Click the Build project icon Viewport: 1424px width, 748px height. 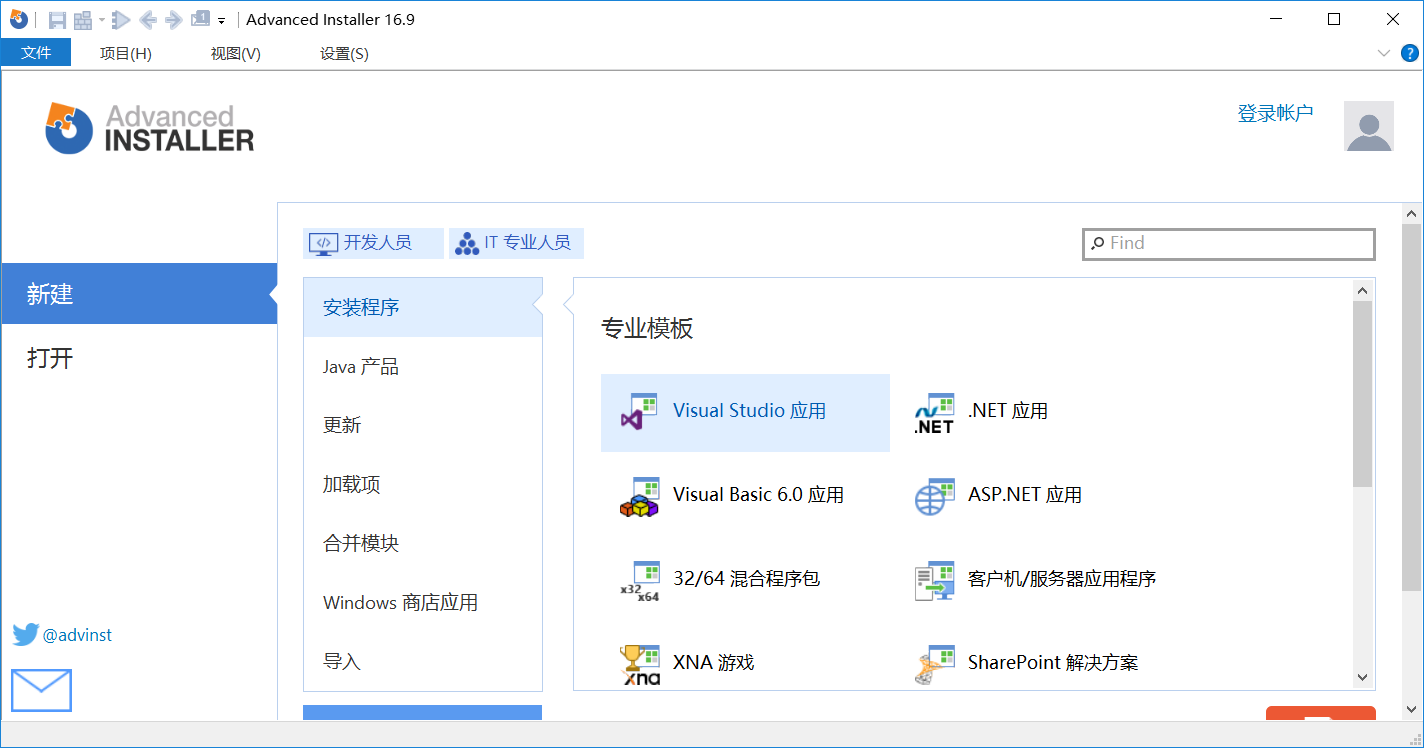click(x=82, y=20)
